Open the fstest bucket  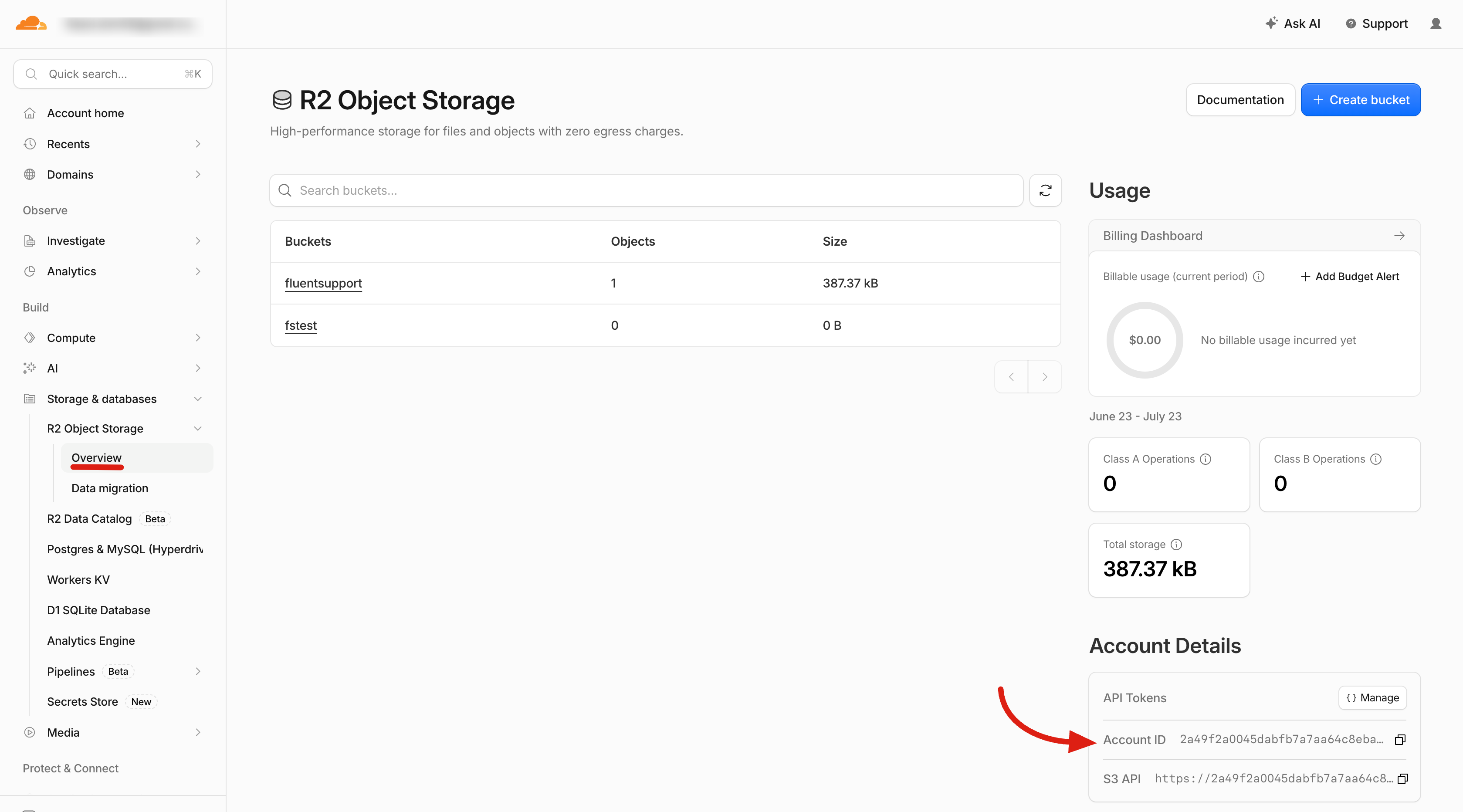pos(301,325)
